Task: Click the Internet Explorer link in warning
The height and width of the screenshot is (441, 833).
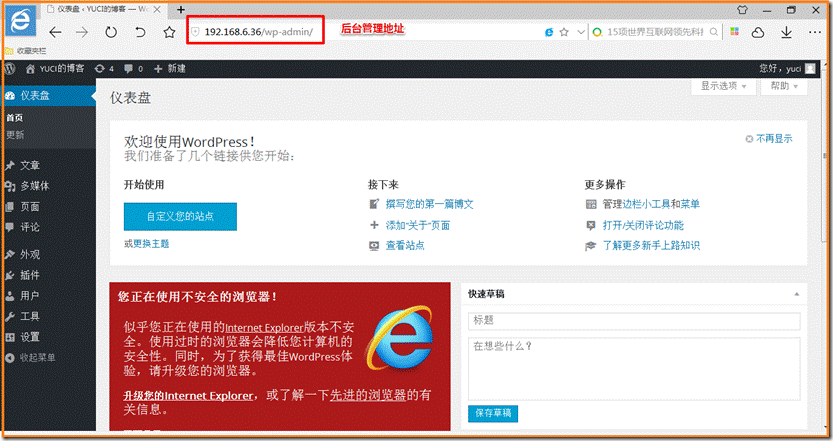Action: [264, 327]
